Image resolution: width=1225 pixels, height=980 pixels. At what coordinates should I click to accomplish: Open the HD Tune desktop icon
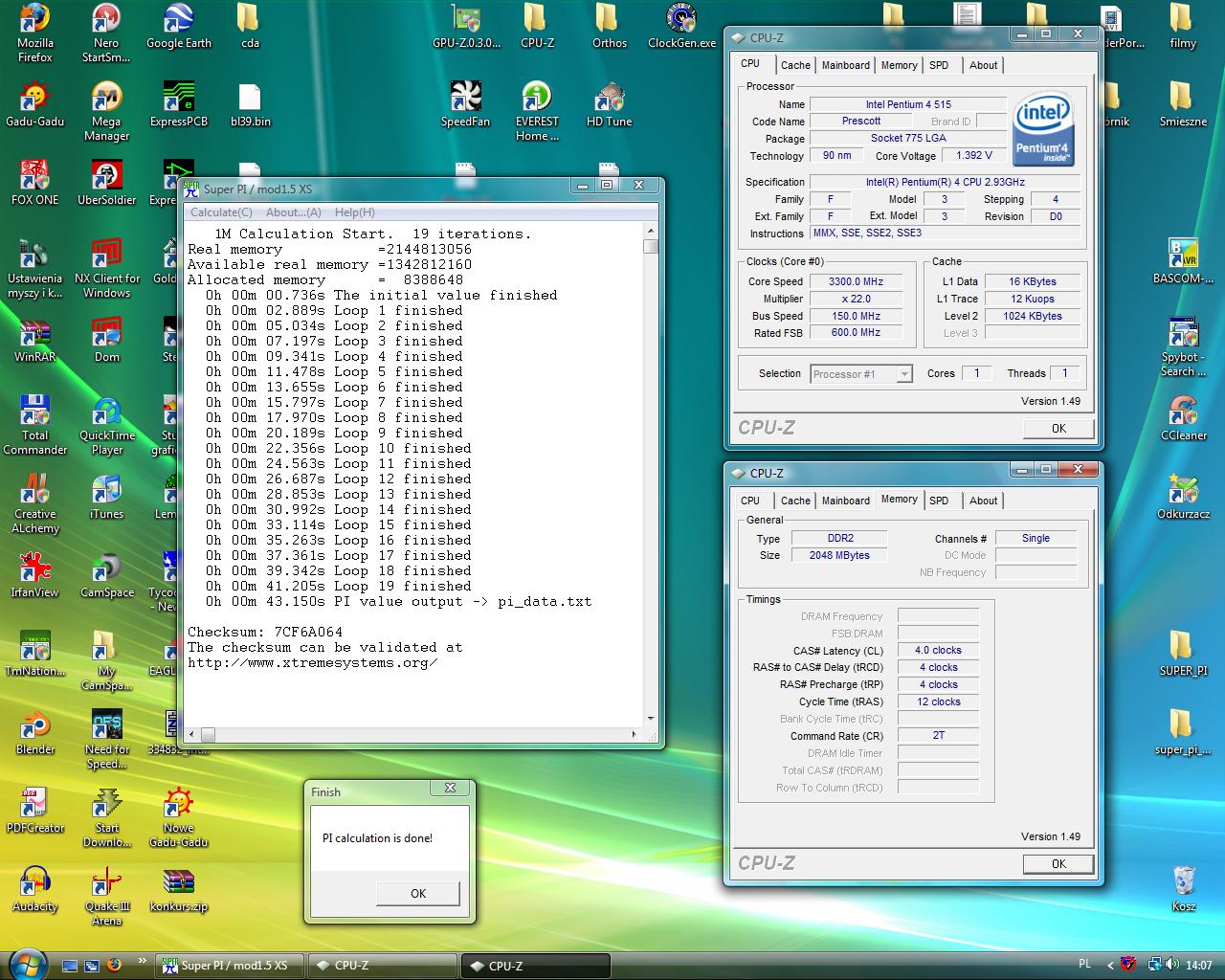pyautogui.click(x=609, y=99)
